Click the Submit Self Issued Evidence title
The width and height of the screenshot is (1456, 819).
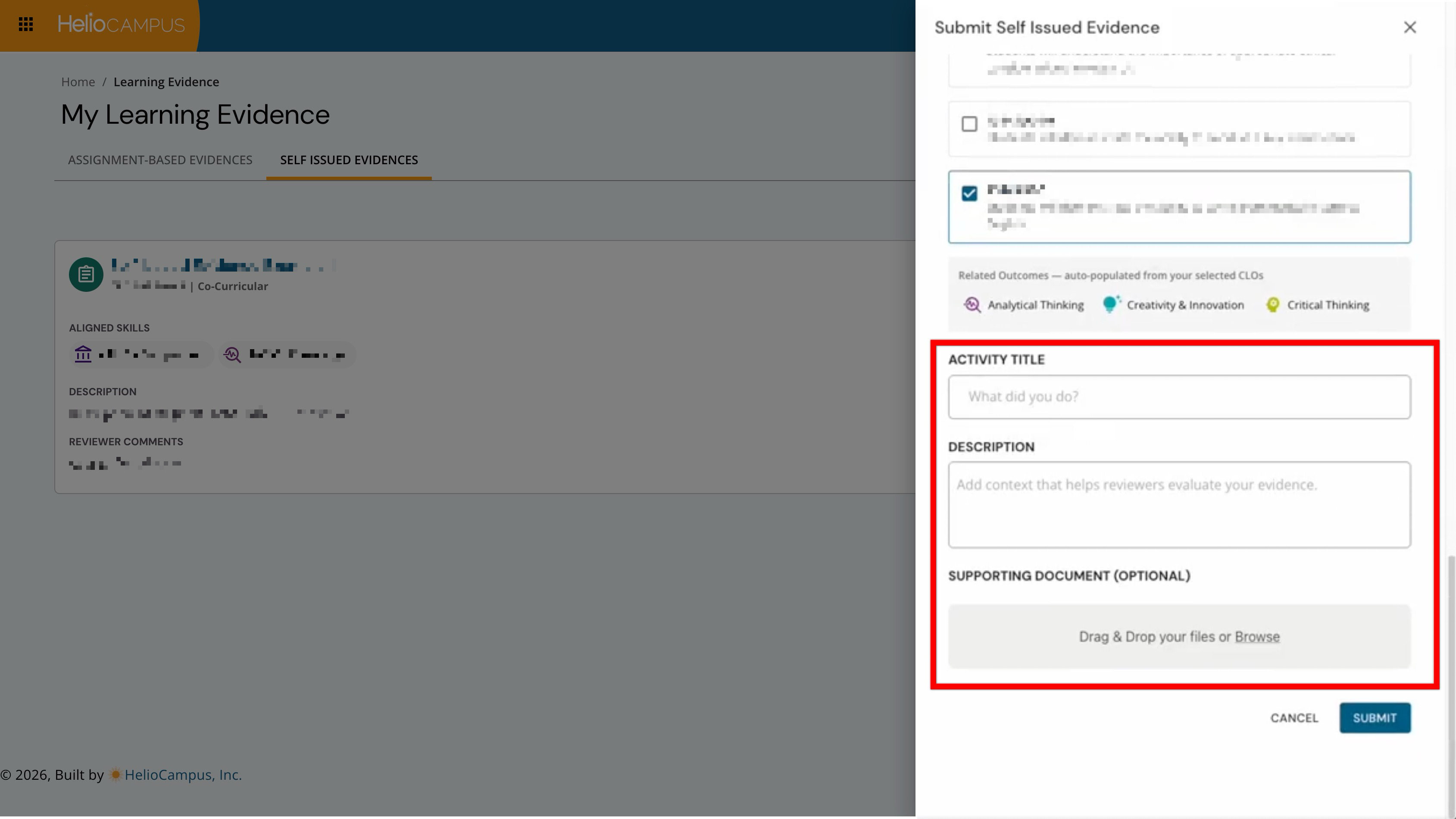click(1047, 28)
